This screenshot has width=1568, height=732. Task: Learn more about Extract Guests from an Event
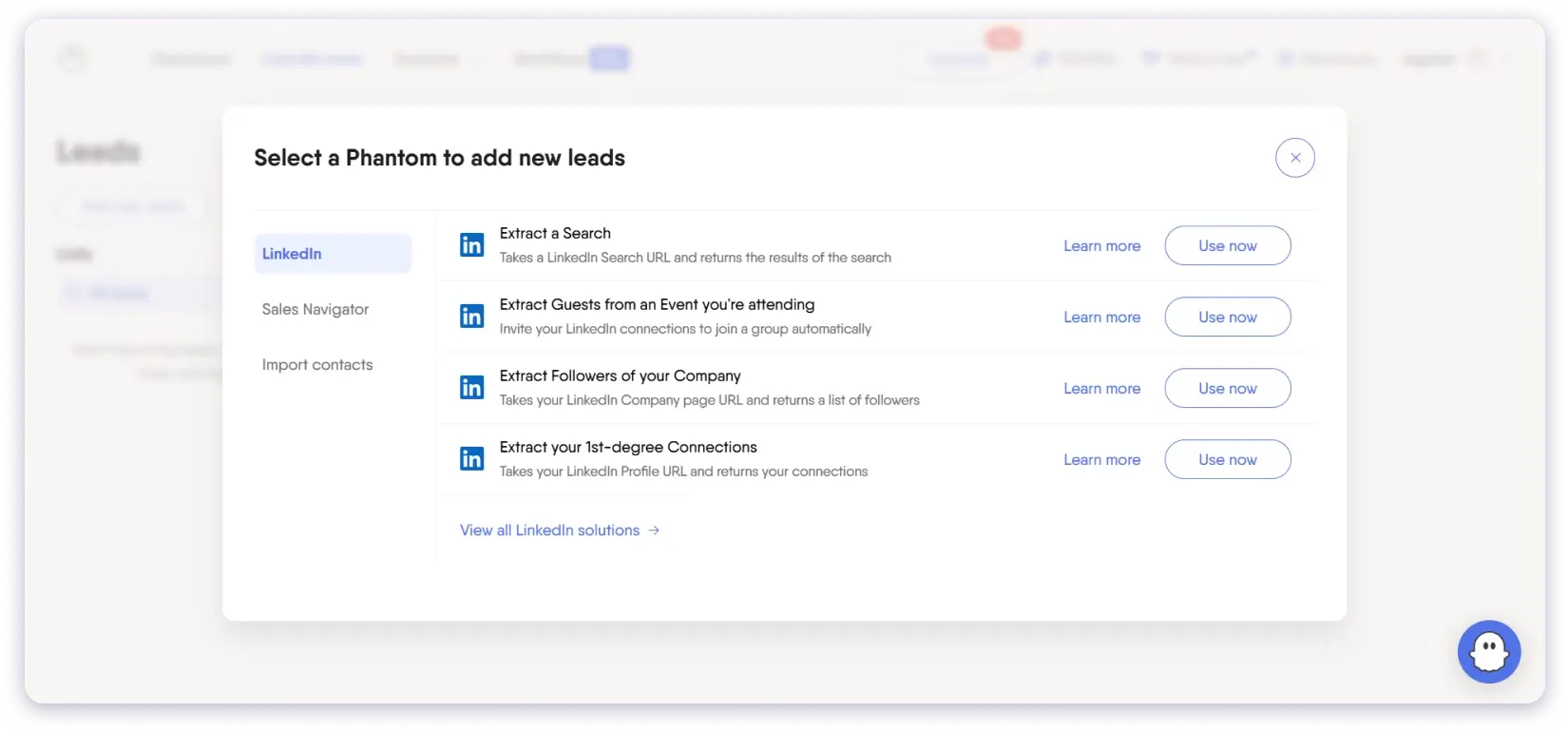tap(1102, 317)
